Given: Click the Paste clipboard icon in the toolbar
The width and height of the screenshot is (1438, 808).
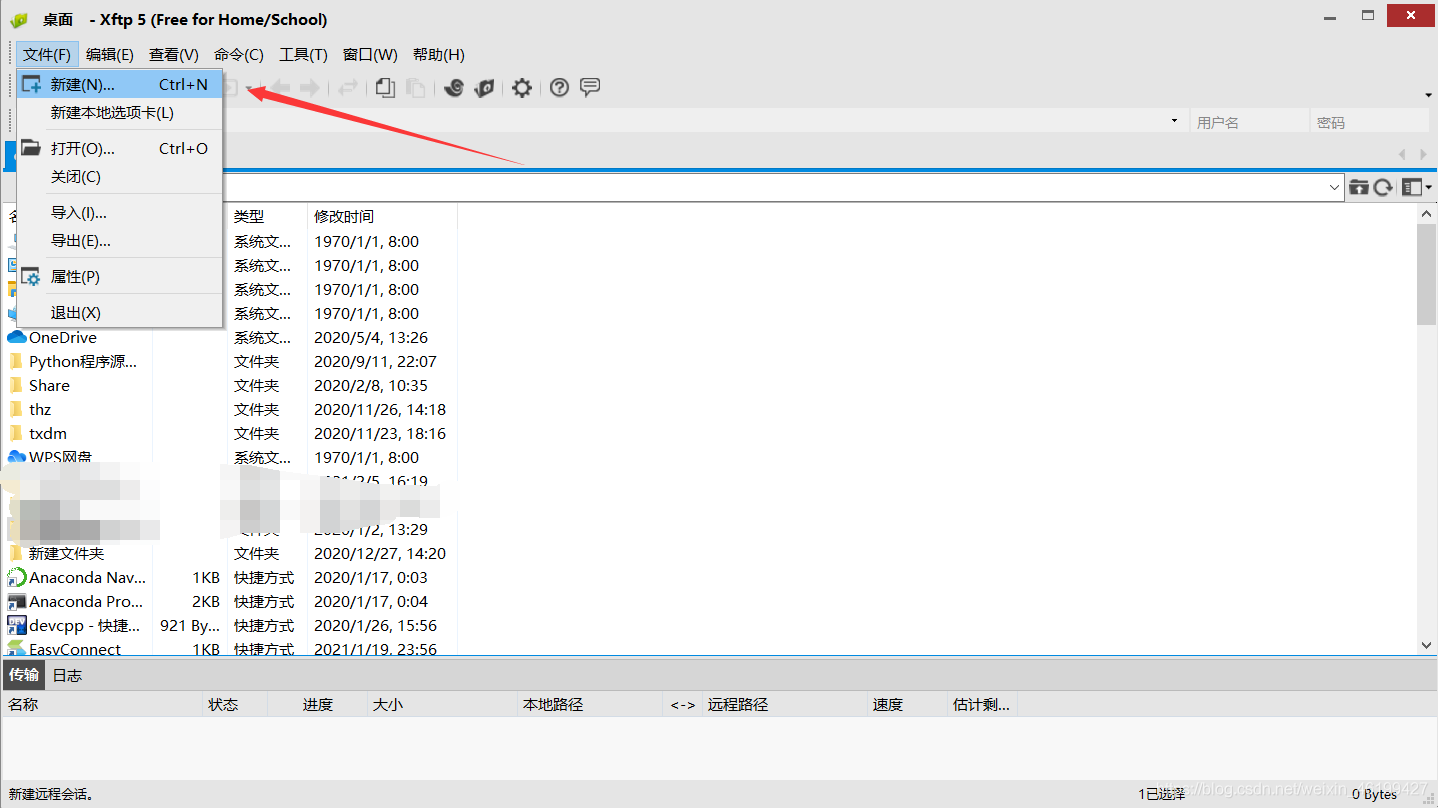Looking at the screenshot, I should 415,88.
